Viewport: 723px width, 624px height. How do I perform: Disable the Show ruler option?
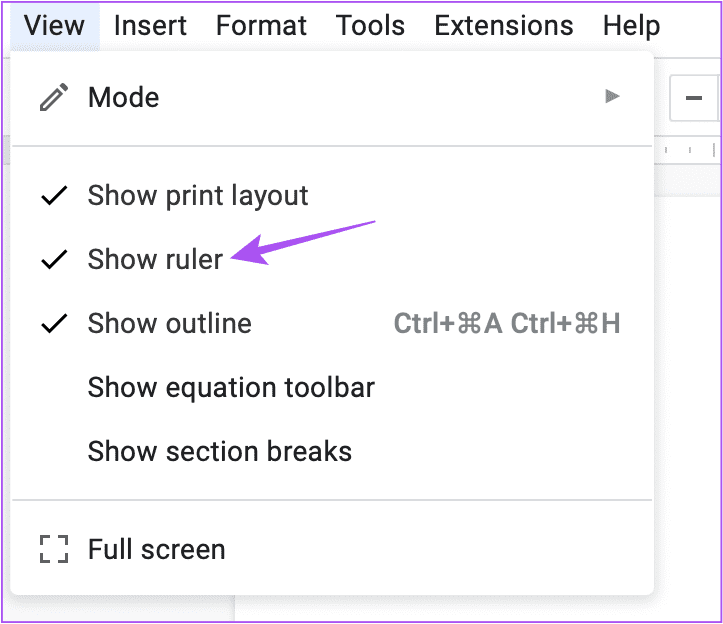click(x=332, y=259)
